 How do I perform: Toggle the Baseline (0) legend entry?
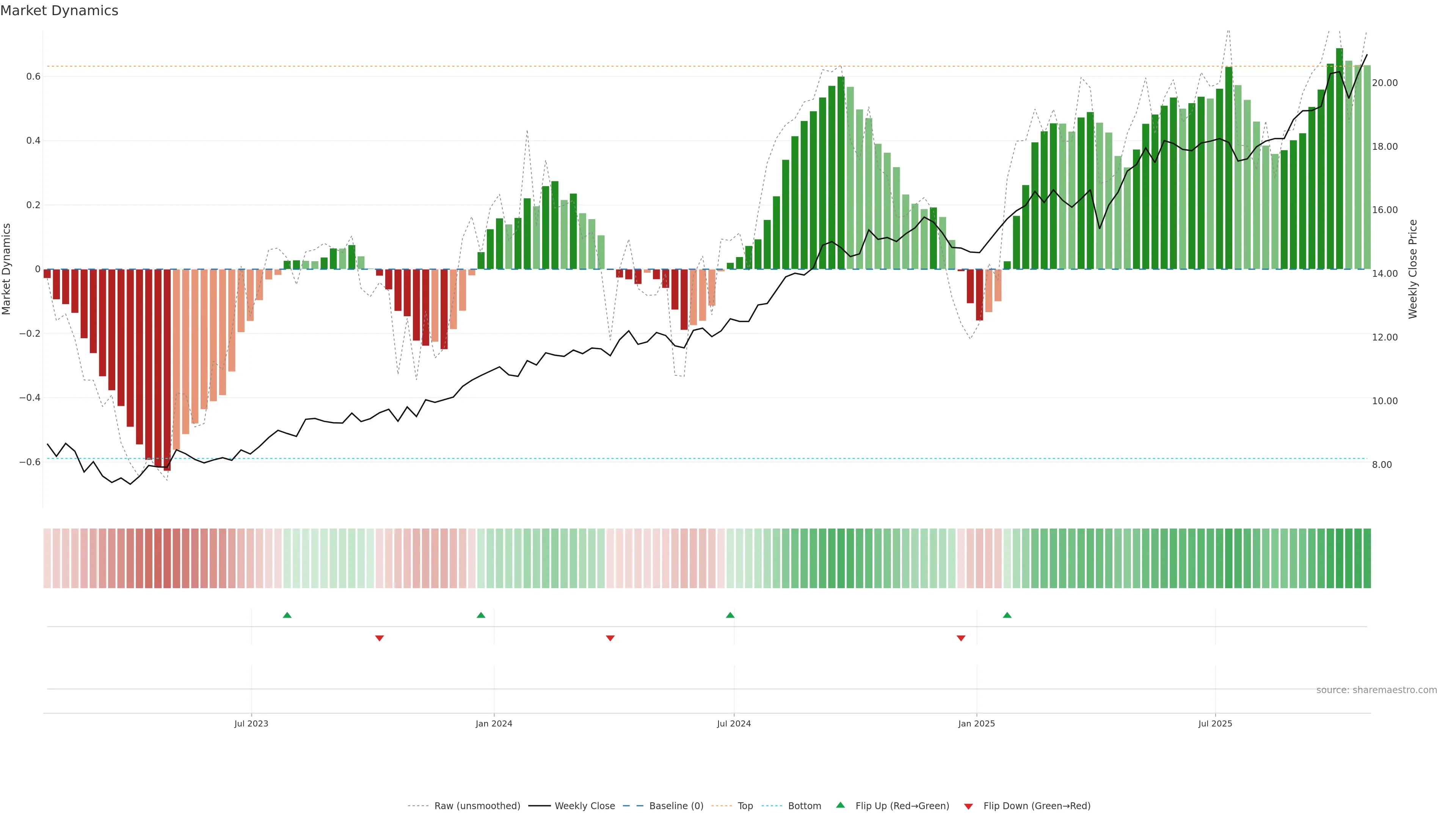tap(676, 806)
